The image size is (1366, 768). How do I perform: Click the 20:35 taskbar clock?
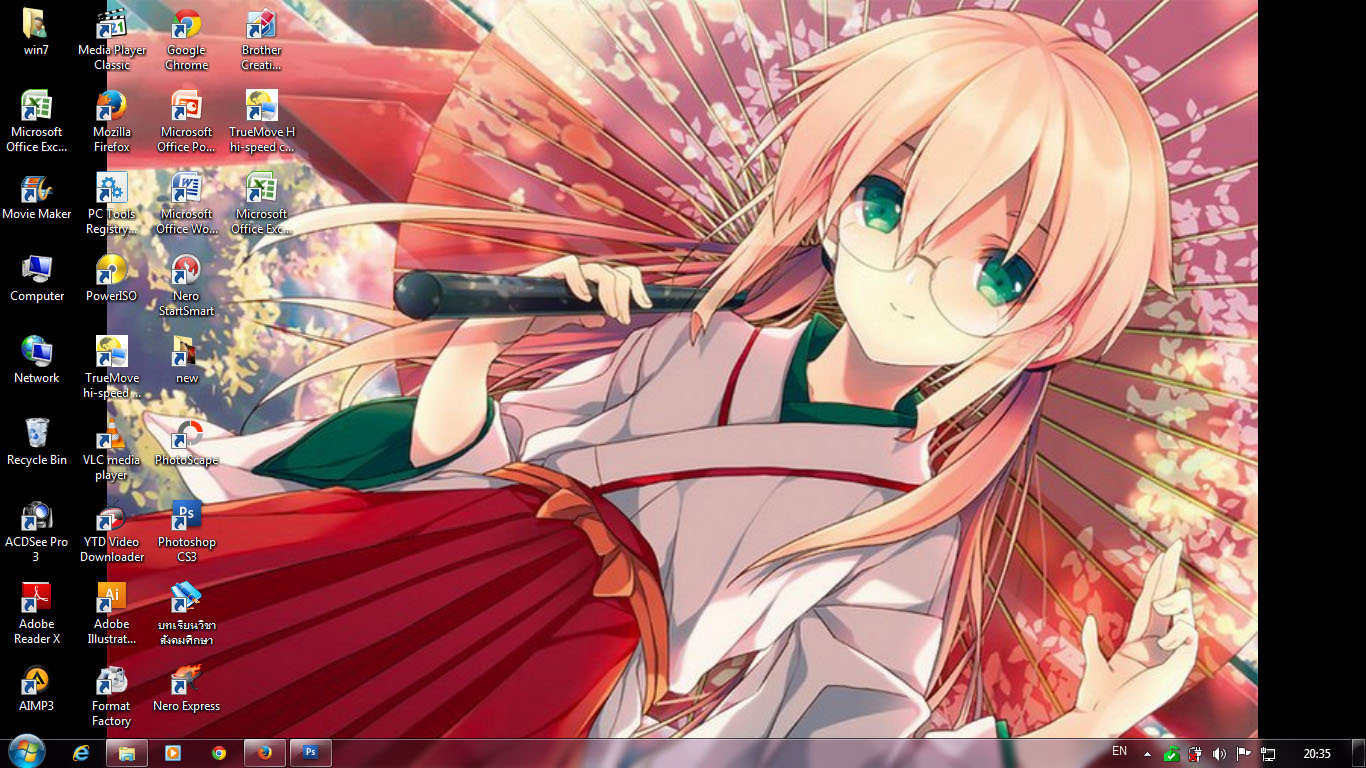coord(1317,754)
